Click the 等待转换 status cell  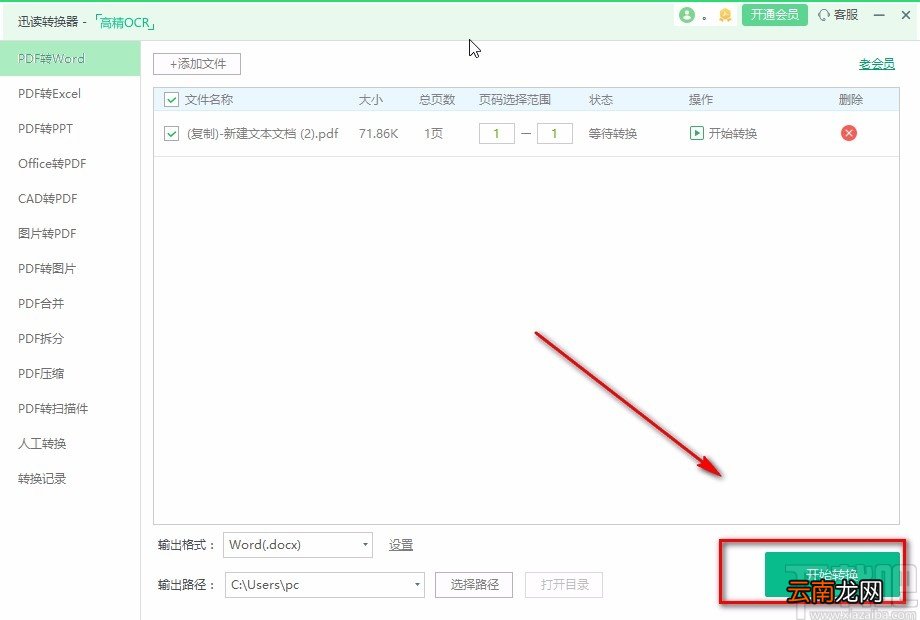pyautogui.click(x=613, y=134)
